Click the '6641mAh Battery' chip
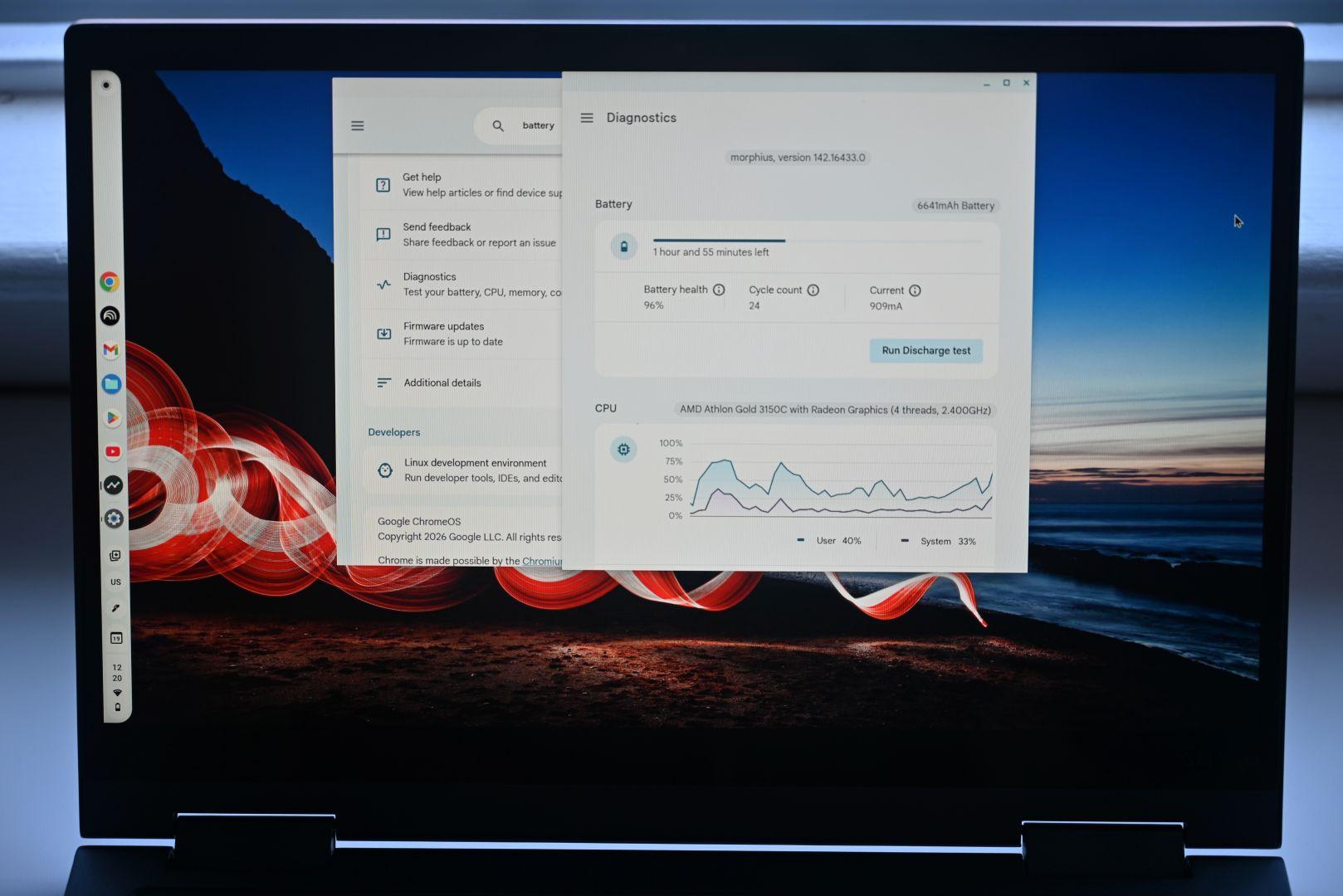The image size is (1343, 896). click(955, 206)
